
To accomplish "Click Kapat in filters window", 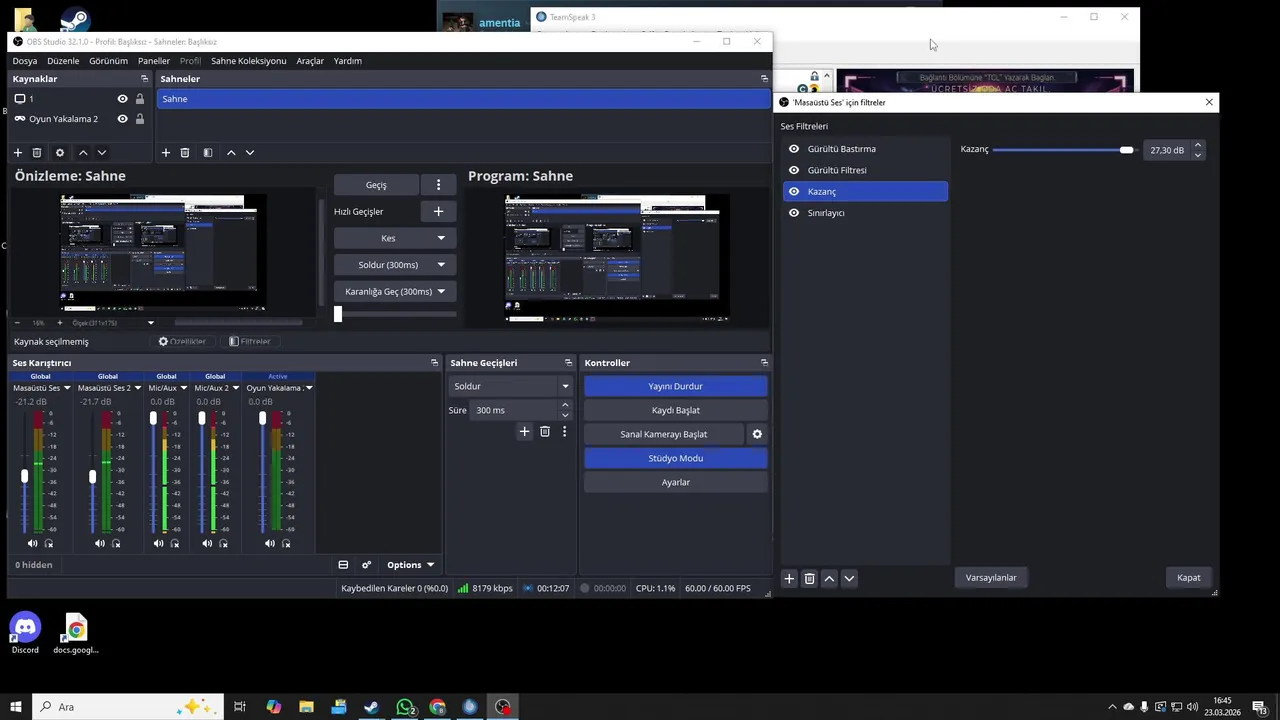I will coord(1189,577).
